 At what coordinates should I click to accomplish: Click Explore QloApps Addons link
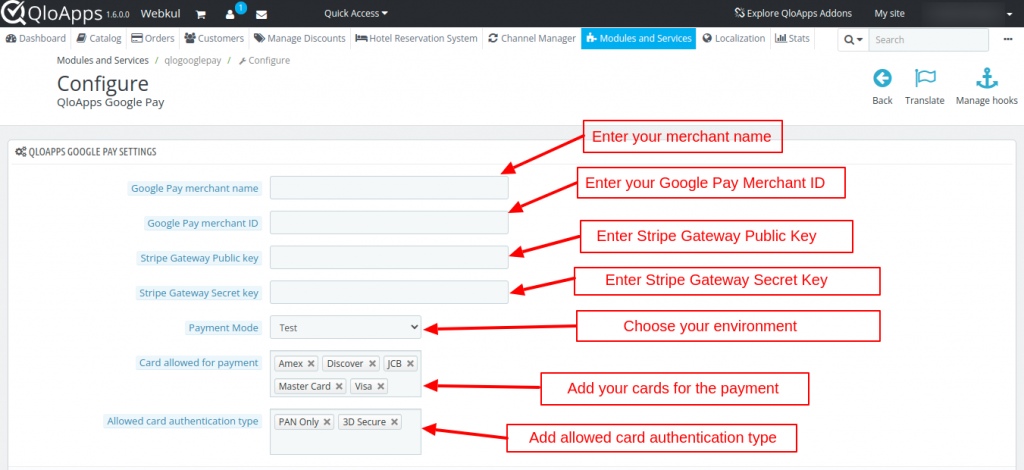[793, 13]
